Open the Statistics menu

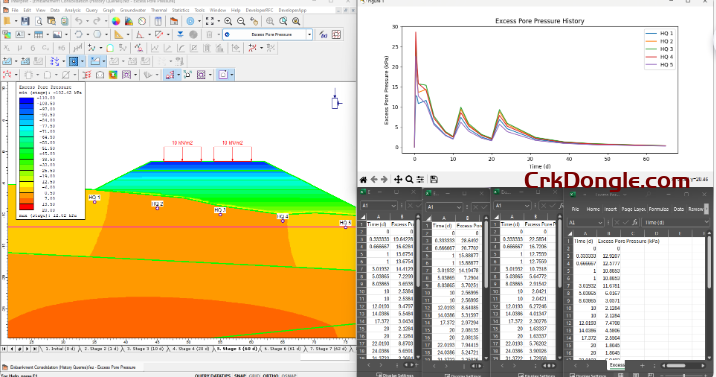180,10
